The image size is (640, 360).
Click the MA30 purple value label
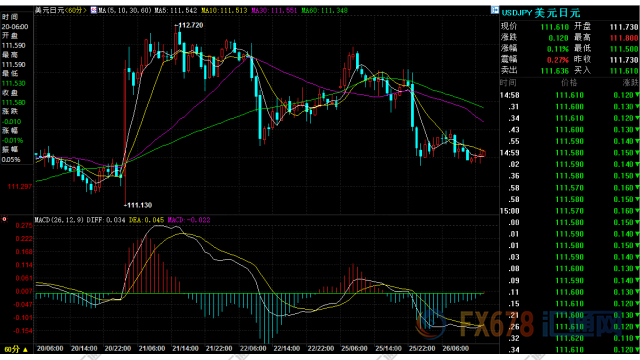[x=274, y=10]
